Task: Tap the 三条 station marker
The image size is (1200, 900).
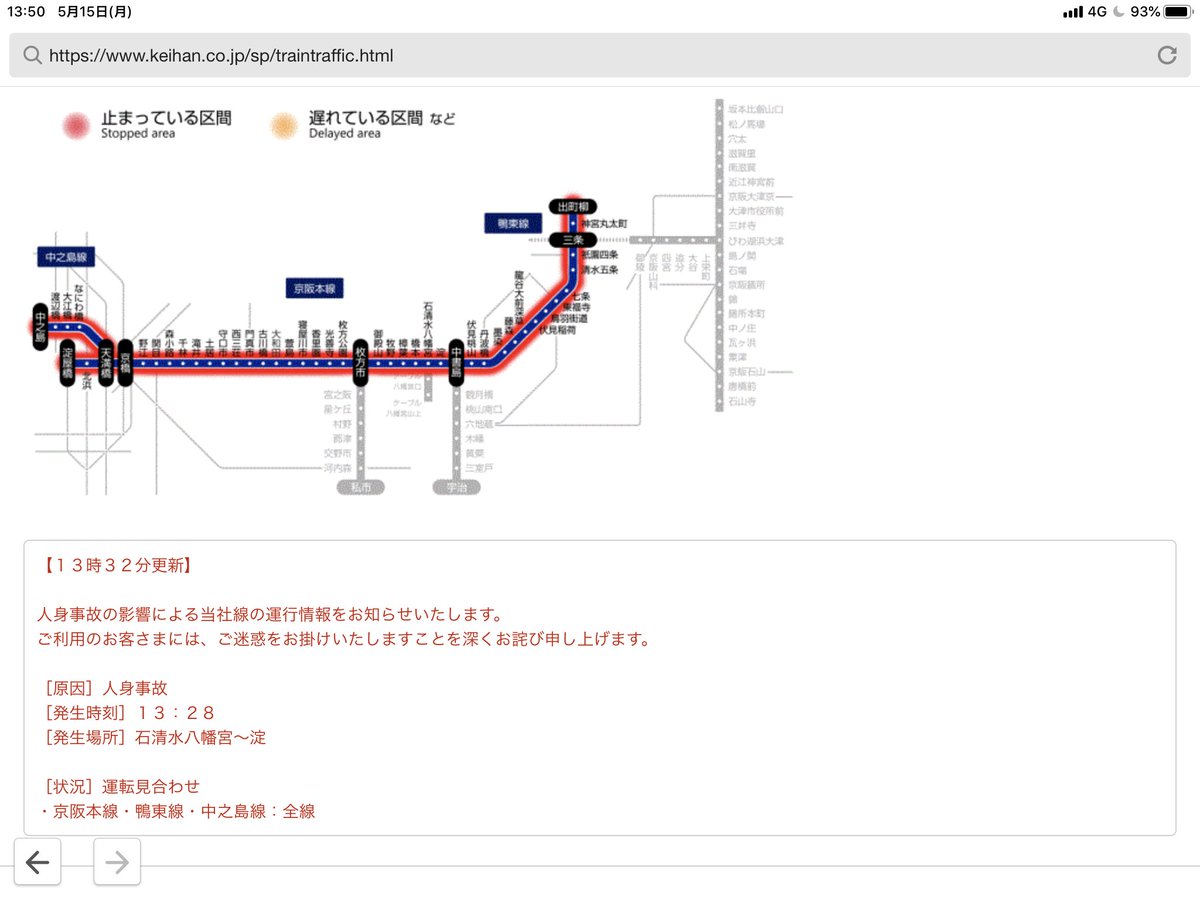Action: [x=573, y=240]
